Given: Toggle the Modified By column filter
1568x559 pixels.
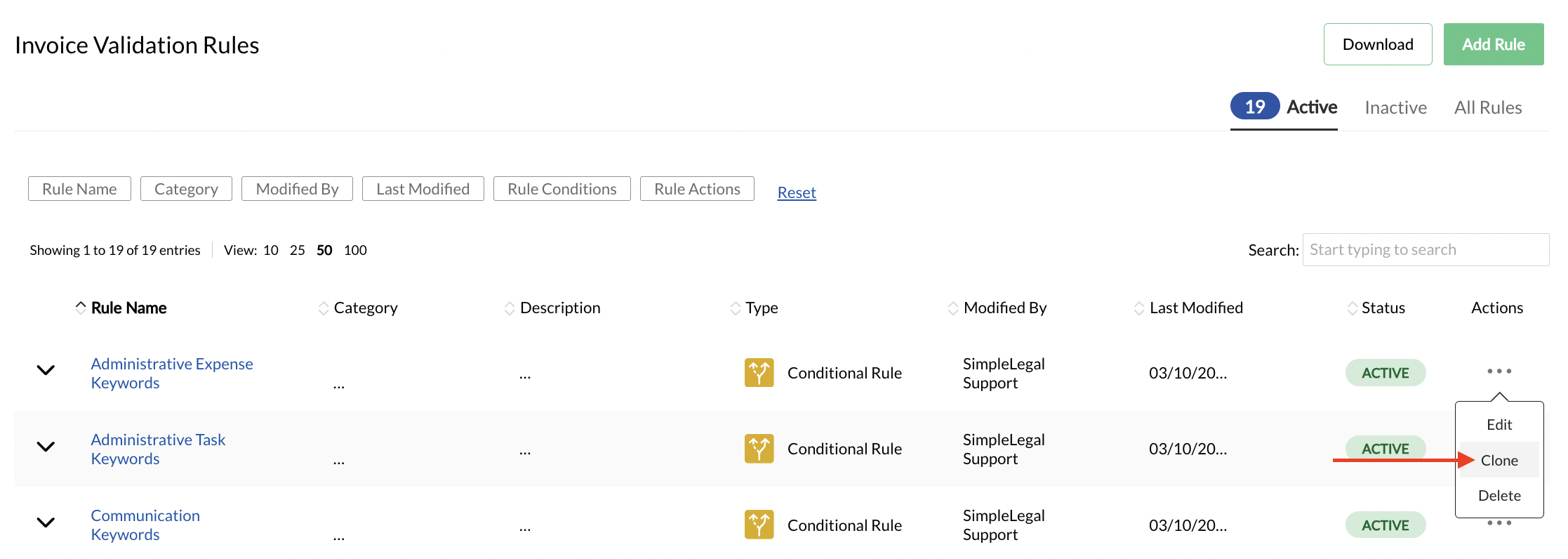Looking at the screenshot, I should [297, 189].
